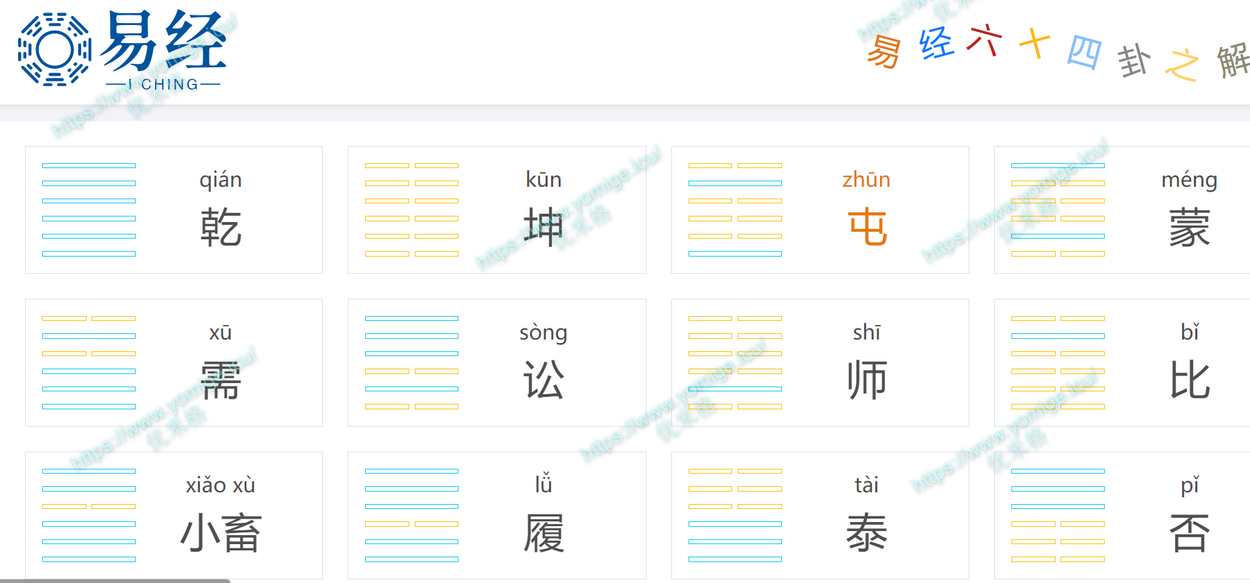Click the 履 hexagram line diagram
The image size is (1250, 583).
(x=412, y=515)
